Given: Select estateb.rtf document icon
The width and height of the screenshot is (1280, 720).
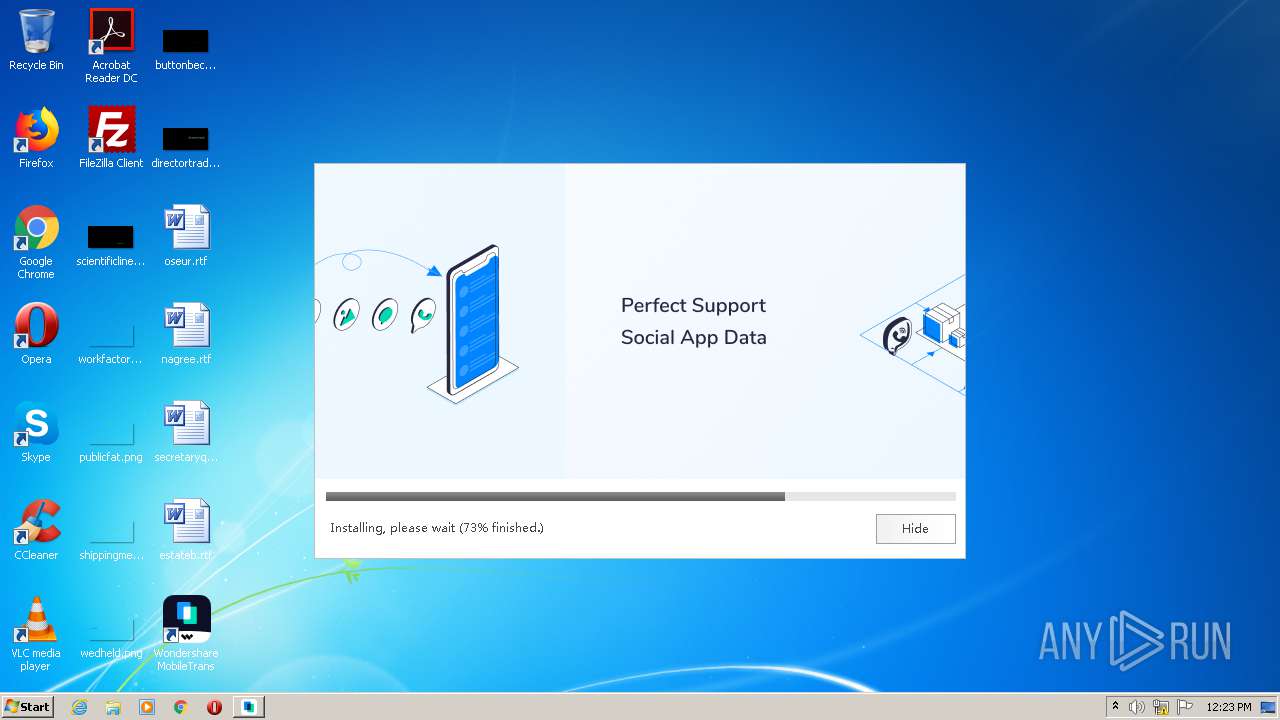Looking at the screenshot, I should point(186,530).
